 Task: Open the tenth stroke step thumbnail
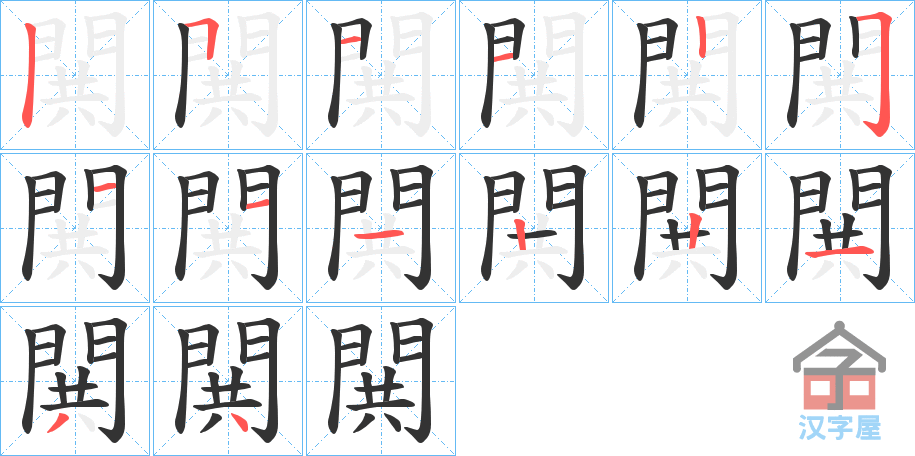(x=534, y=228)
